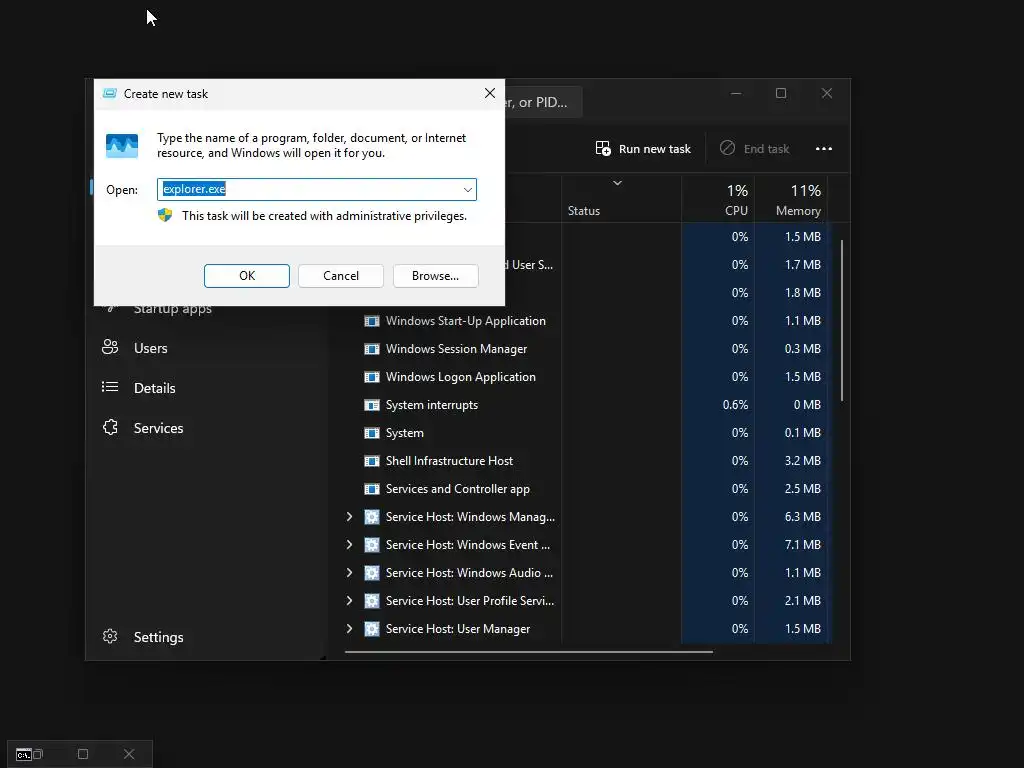Click Service Host: User Profile gear icon
The height and width of the screenshot is (768, 1024).
coord(372,601)
